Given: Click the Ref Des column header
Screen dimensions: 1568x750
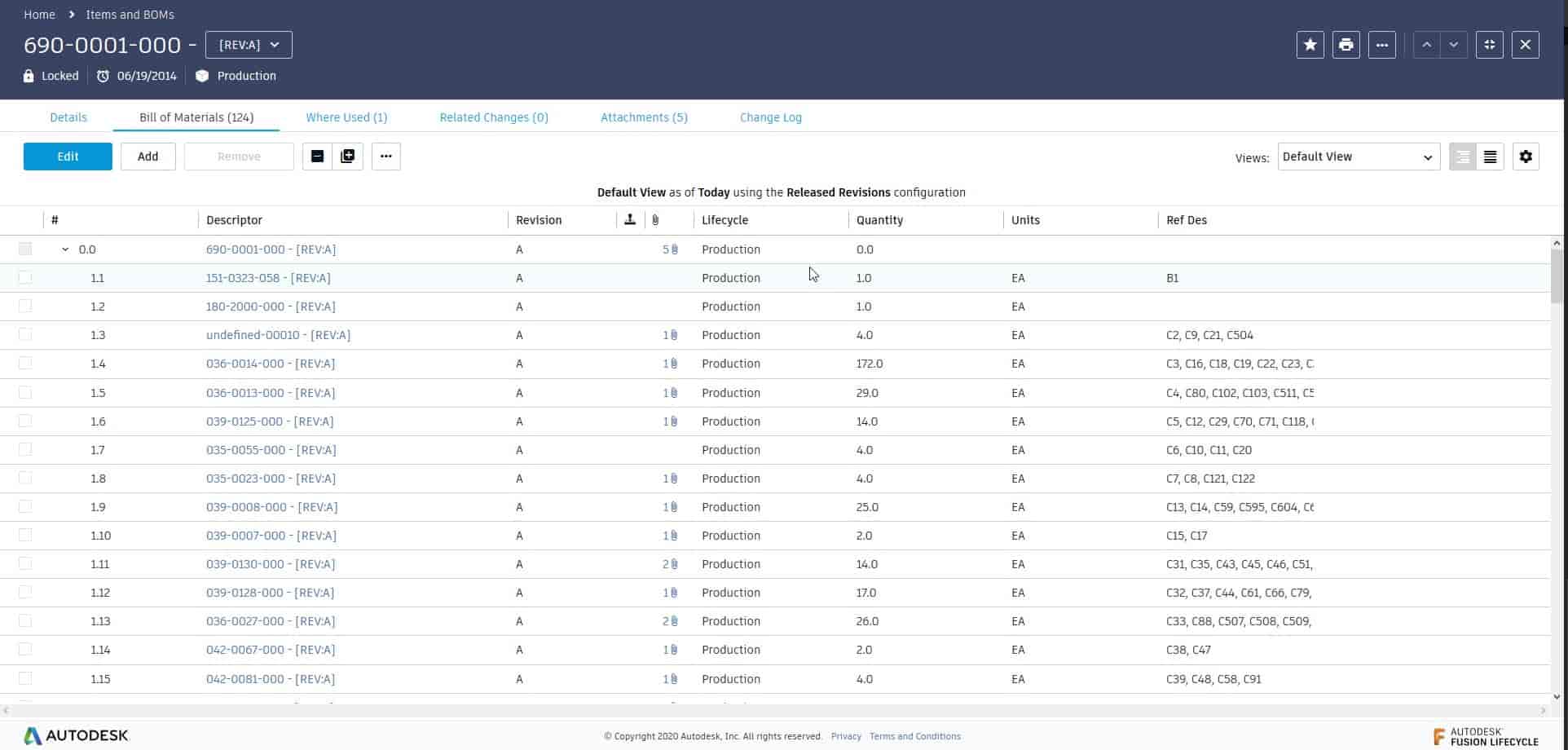Looking at the screenshot, I should [x=1186, y=220].
